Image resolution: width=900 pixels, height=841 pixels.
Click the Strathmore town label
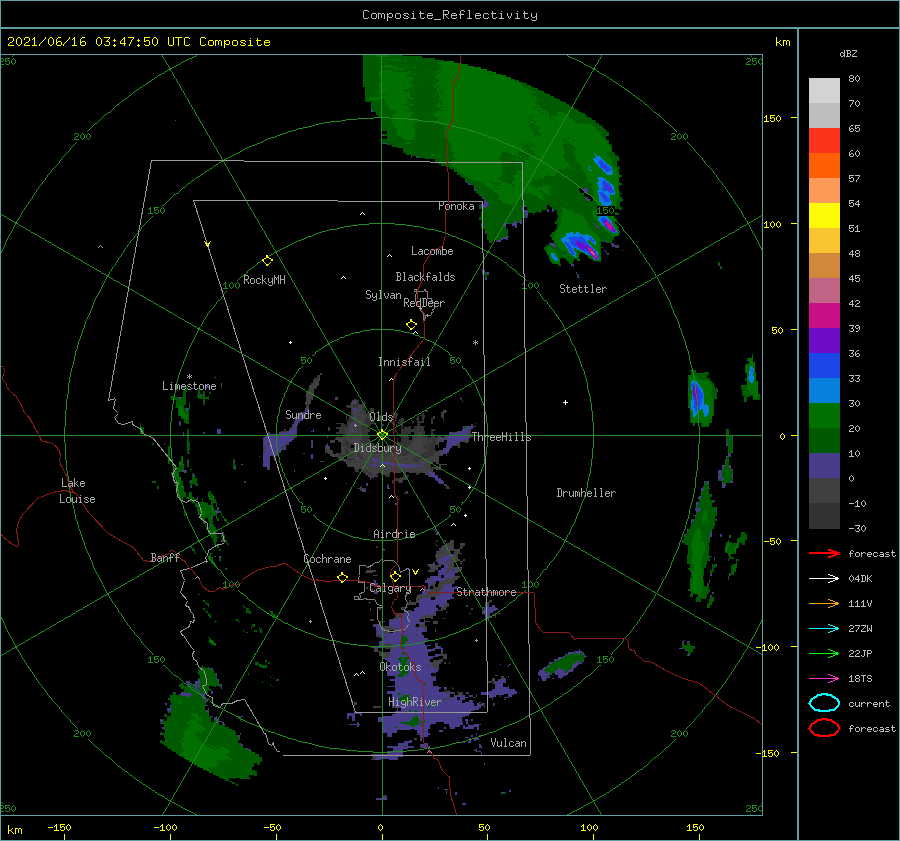486,592
